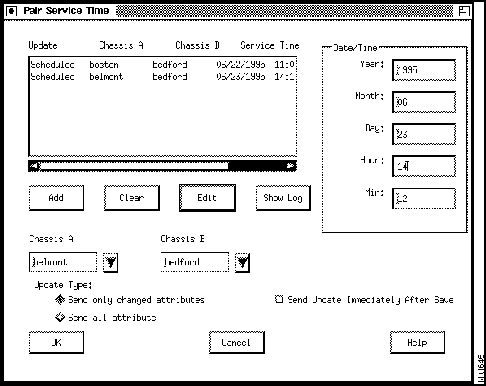Click the horizontal scrollbar thumb
The height and width of the screenshot is (386, 486).
pyautogui.click(x=134, y=166)
